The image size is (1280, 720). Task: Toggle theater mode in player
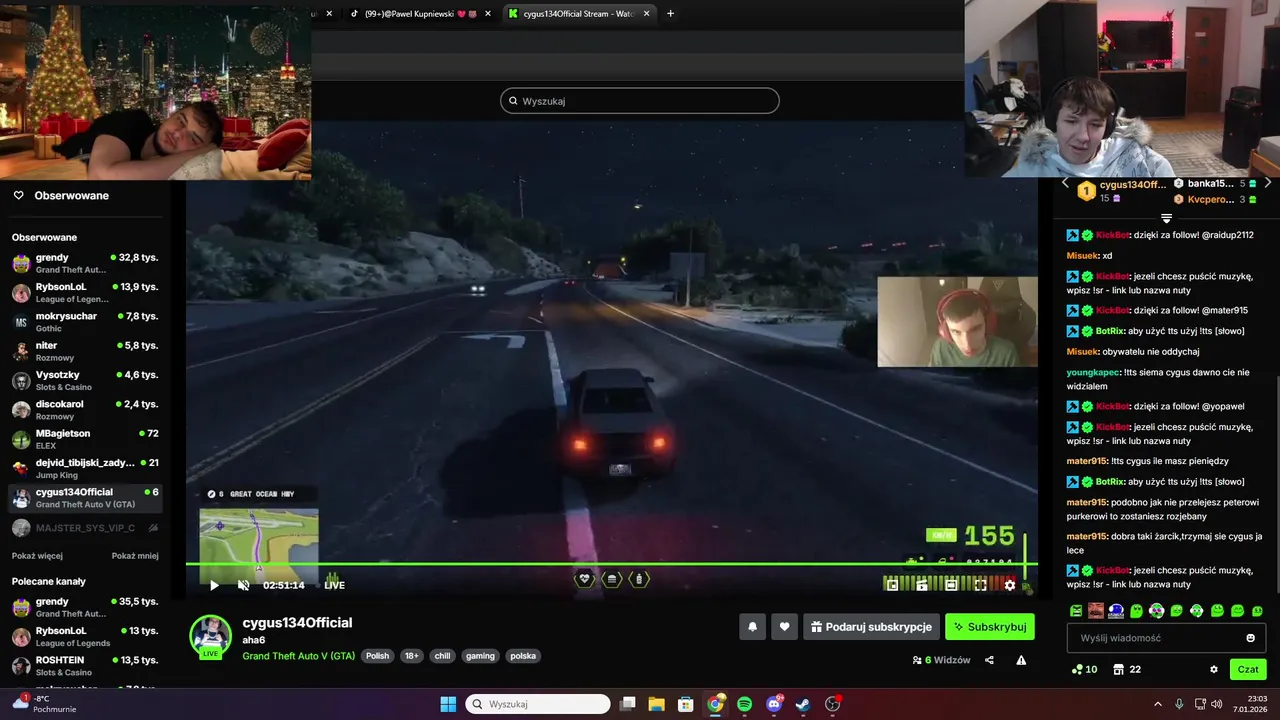point(951,585)
